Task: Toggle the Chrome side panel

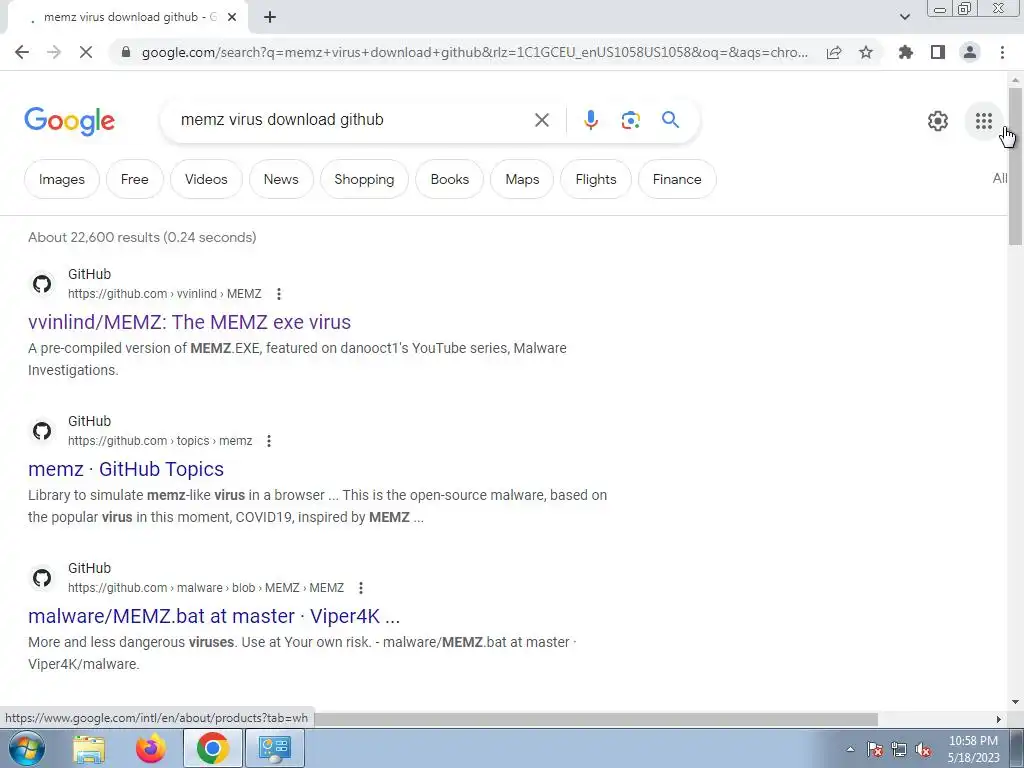Action: pos(938,52)
